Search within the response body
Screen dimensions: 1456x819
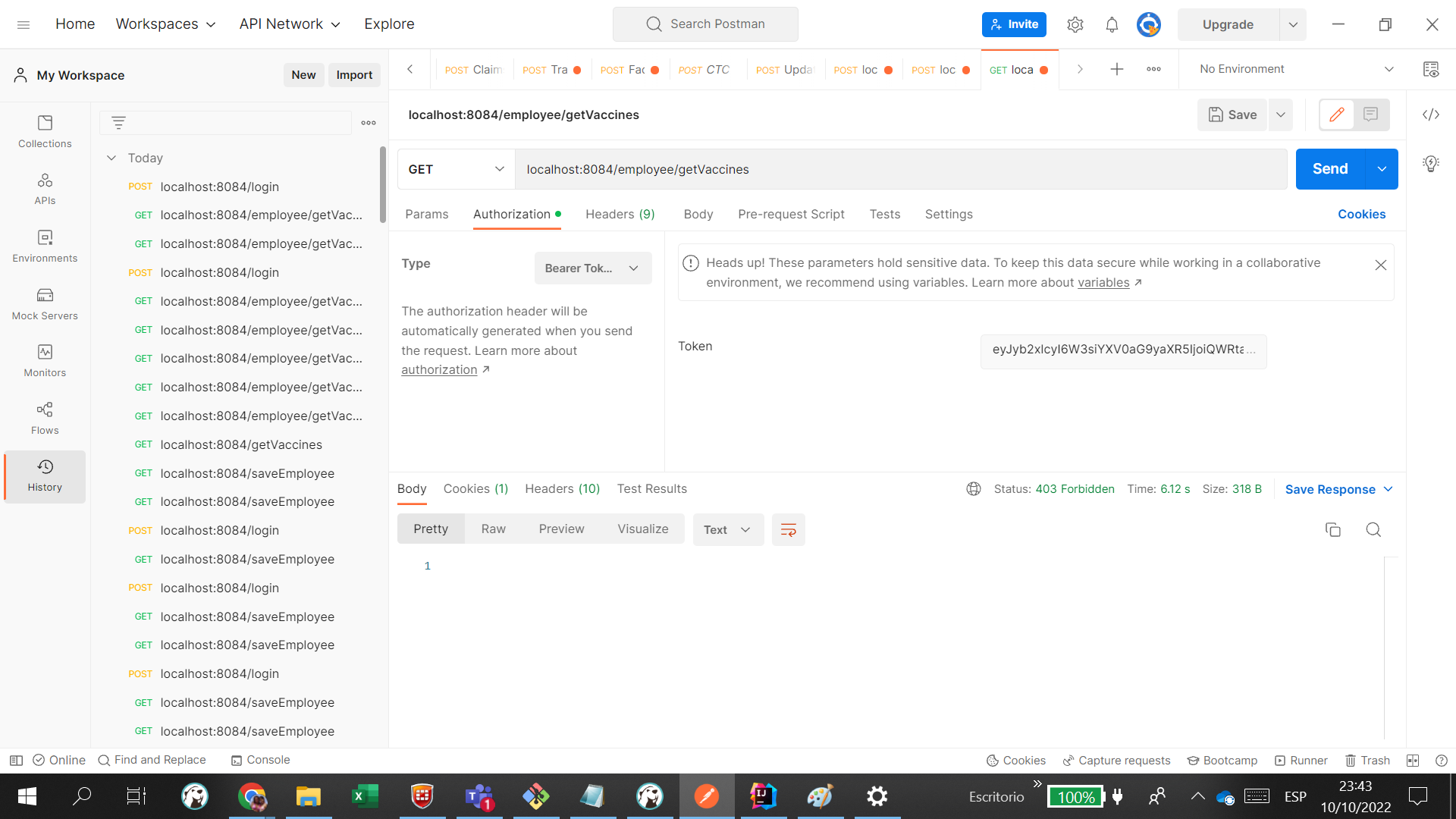(1373, 529)
